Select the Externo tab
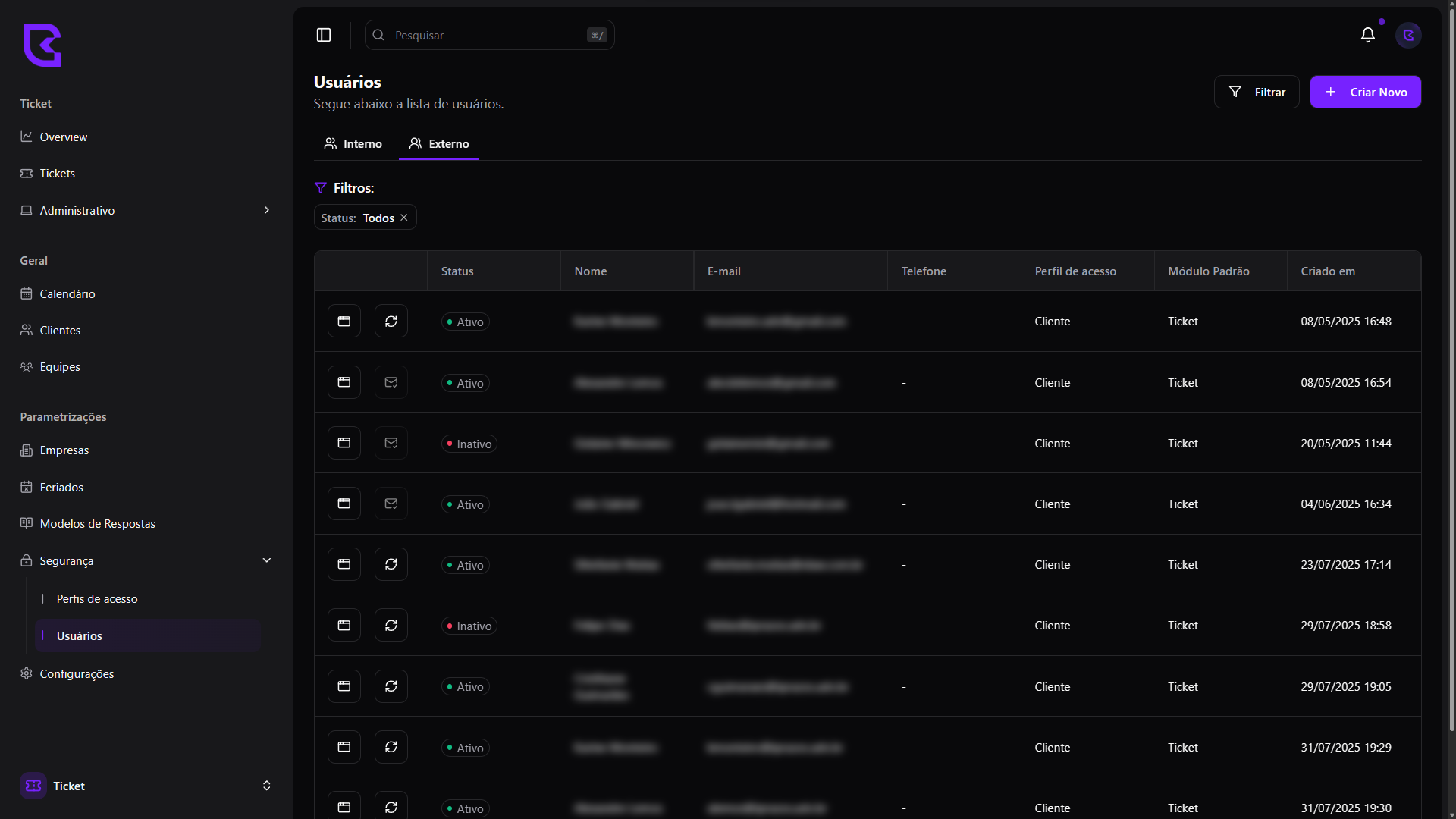This screenshot has height=819, width=1456. (x=439, y=144)
